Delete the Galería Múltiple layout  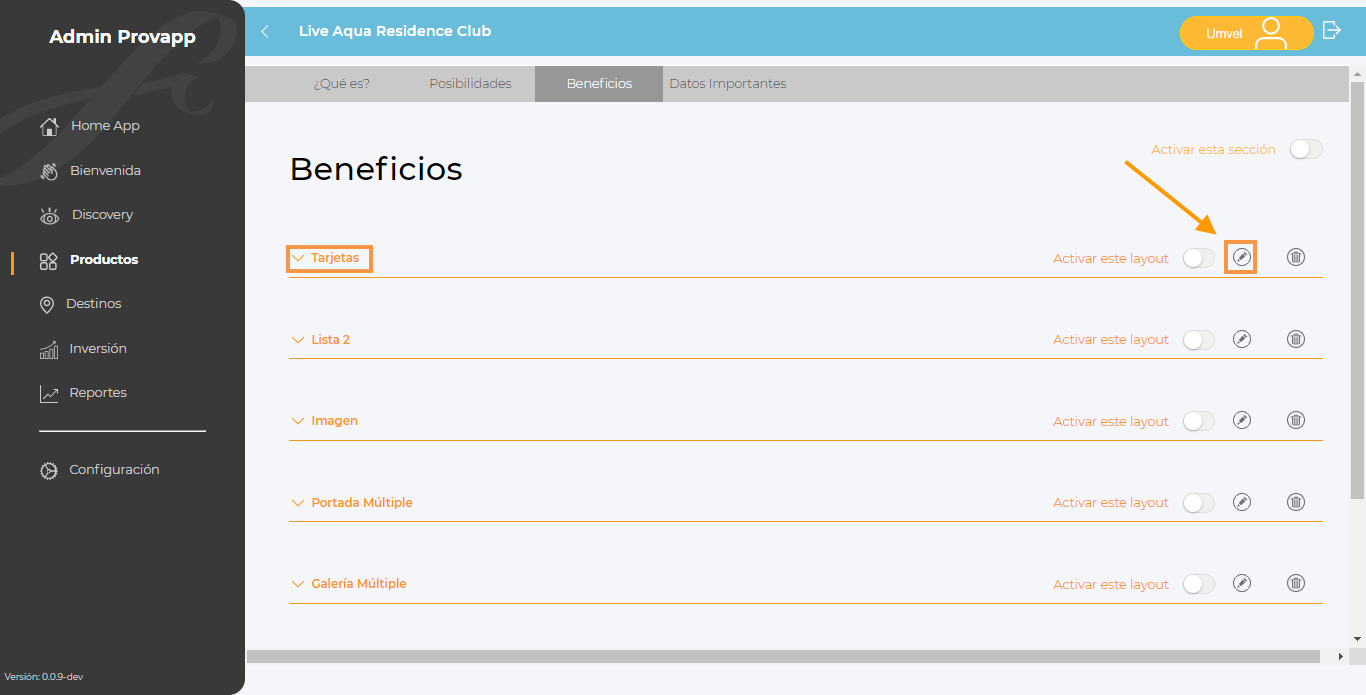[1296, 583]
